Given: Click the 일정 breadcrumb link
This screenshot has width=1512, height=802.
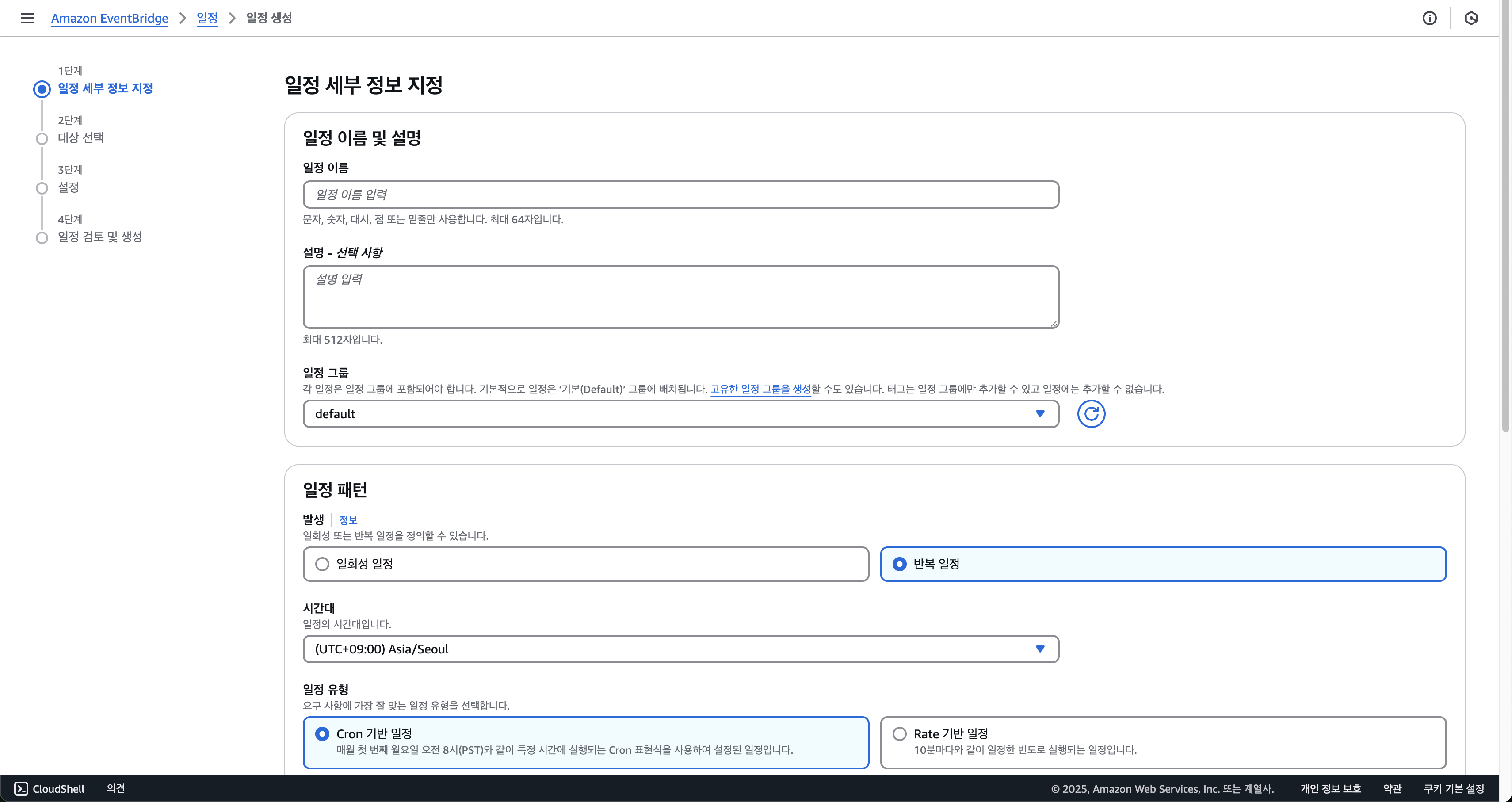Looking at the screenshot, I should tap(206, 18).
